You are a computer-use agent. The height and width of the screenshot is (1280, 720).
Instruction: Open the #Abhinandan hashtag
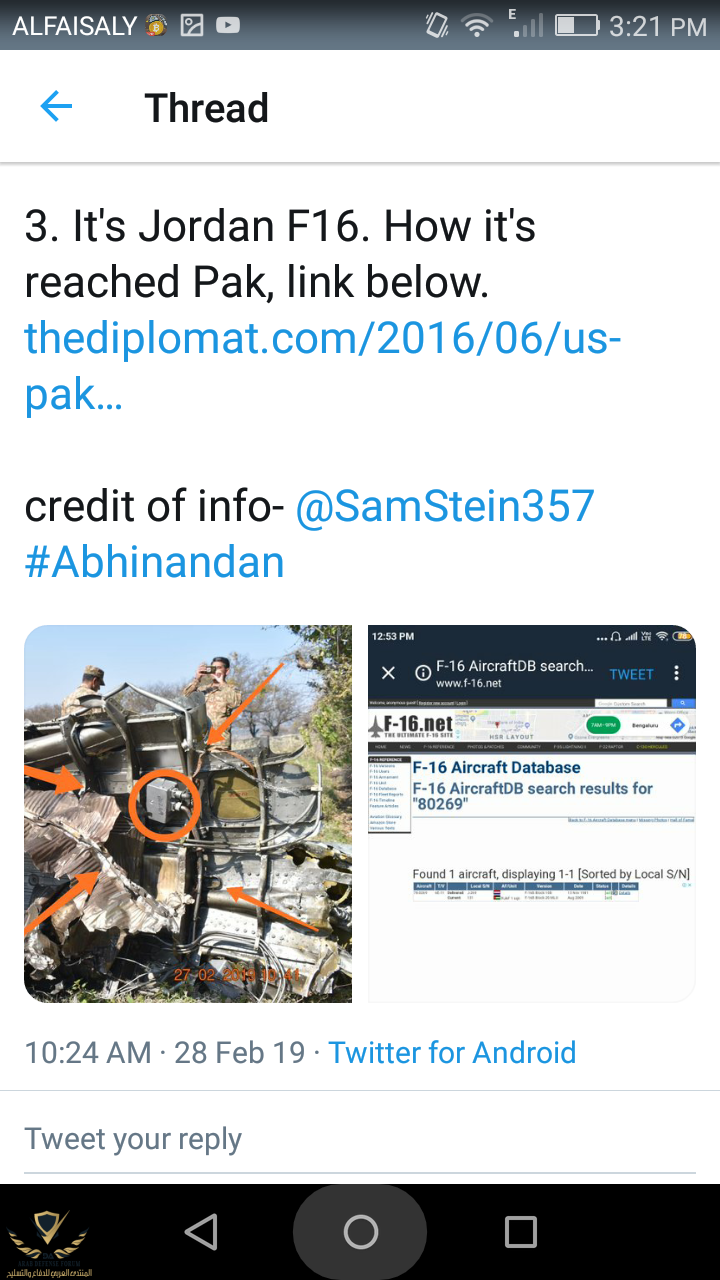click(155, 563)
